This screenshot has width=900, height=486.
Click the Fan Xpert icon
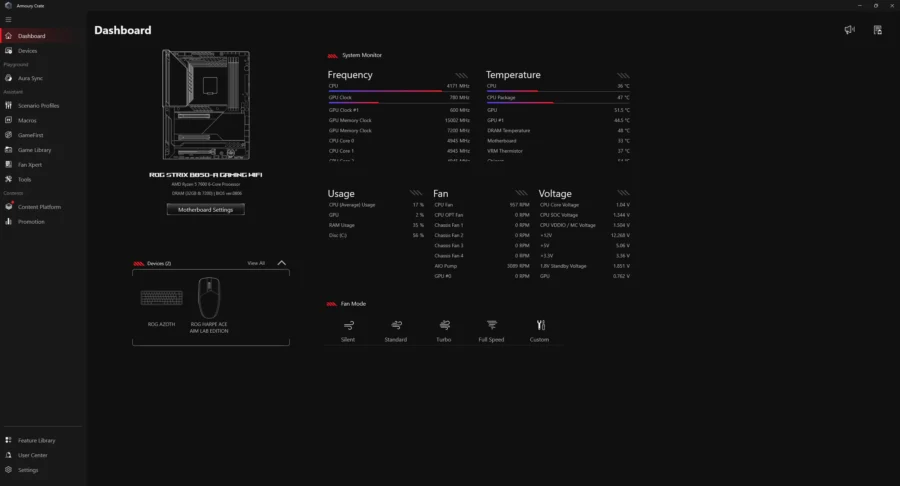[x=9, y=165]
